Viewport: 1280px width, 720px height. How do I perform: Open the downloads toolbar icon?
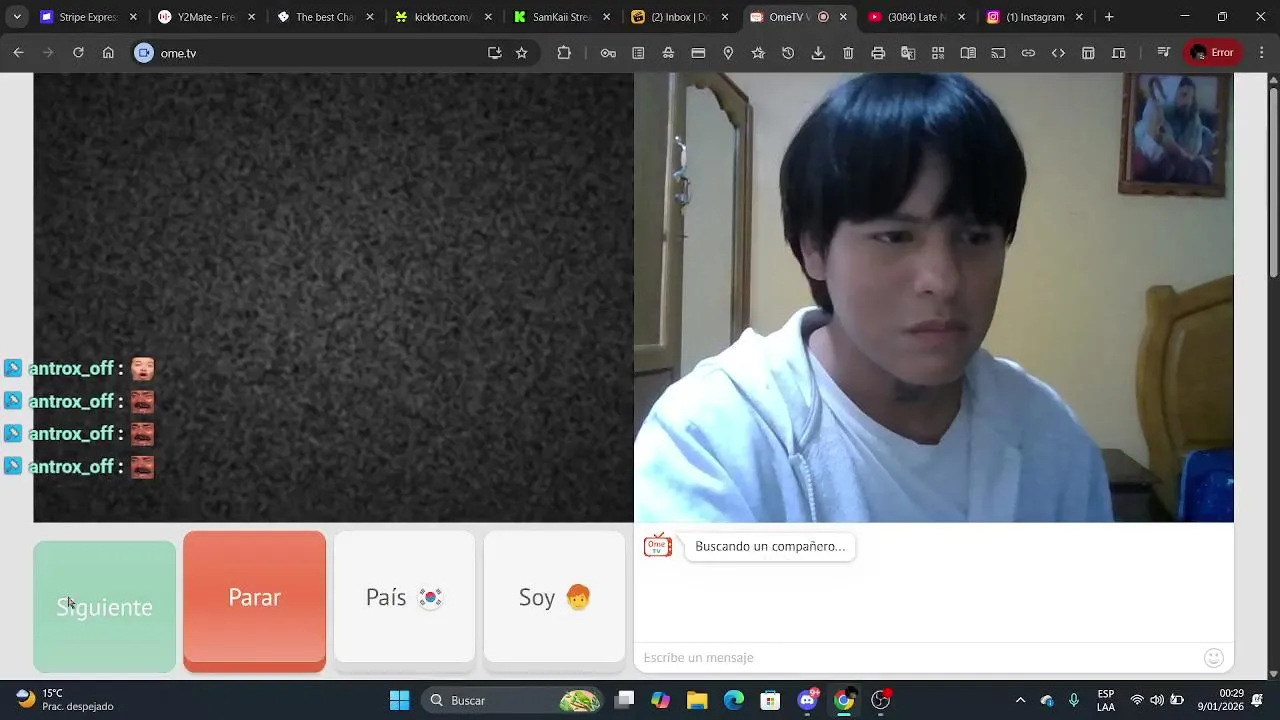pos(818,53)
